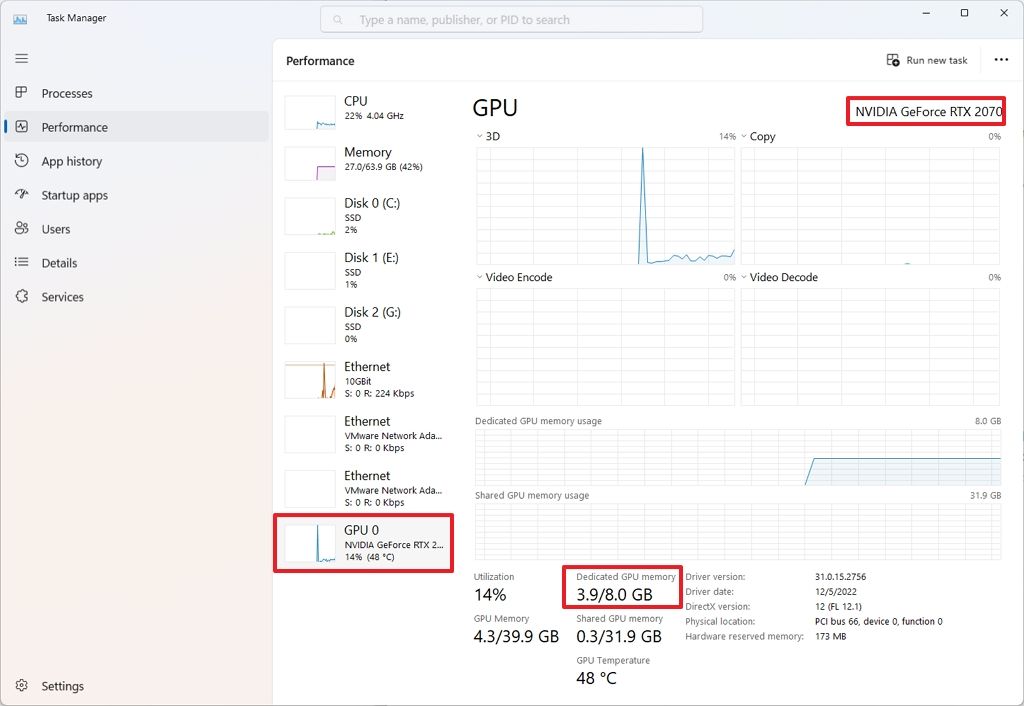Expand the Video Decode graph dropdown
Image resolution: width=1024 pixels, height=706 pixels.
(743, 277)
